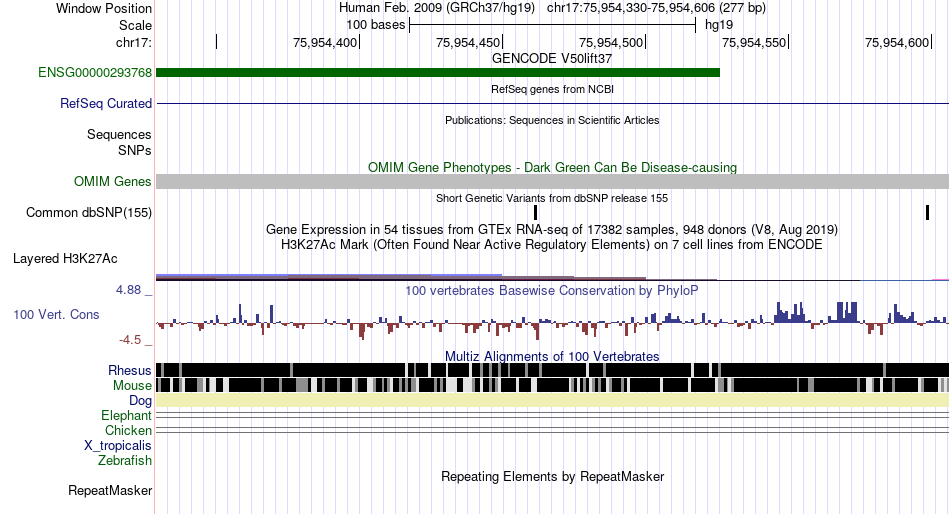Open Publications: Sequences in Scientific Articles title
This screenshot has height=514, width=950.
coord(552,120)
